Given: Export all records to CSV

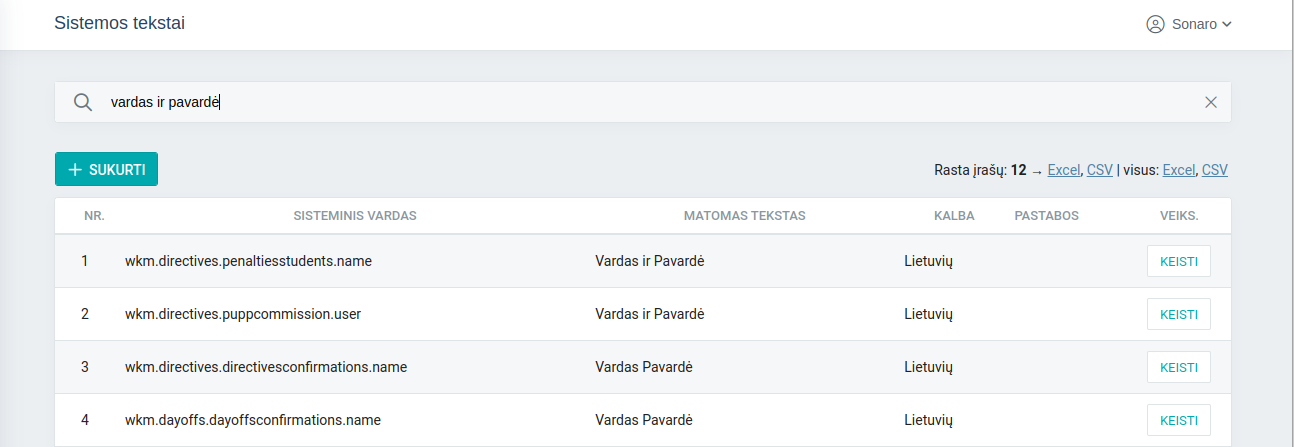Looking at the screenshot, I should click(1214, 170).
